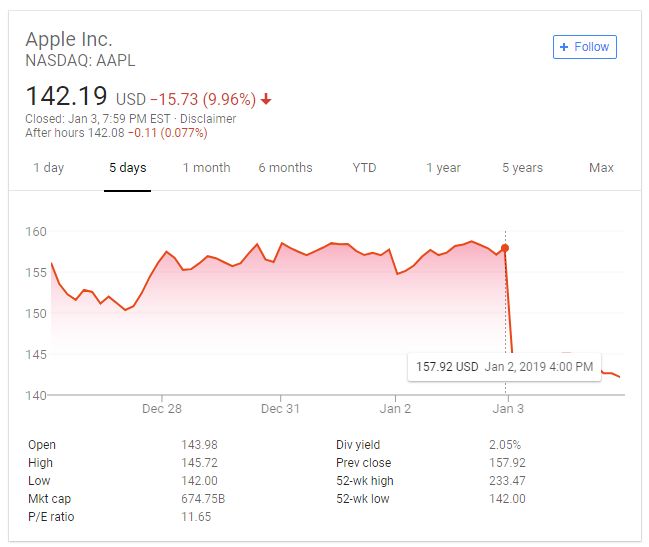649x547 pixels.
Task: Select the 5 days tab
Action: pos(128,168)
